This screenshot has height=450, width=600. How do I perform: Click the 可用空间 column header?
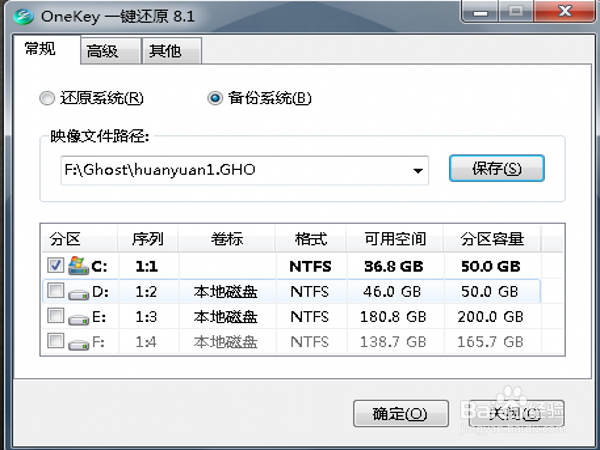[x=395, y=239]
